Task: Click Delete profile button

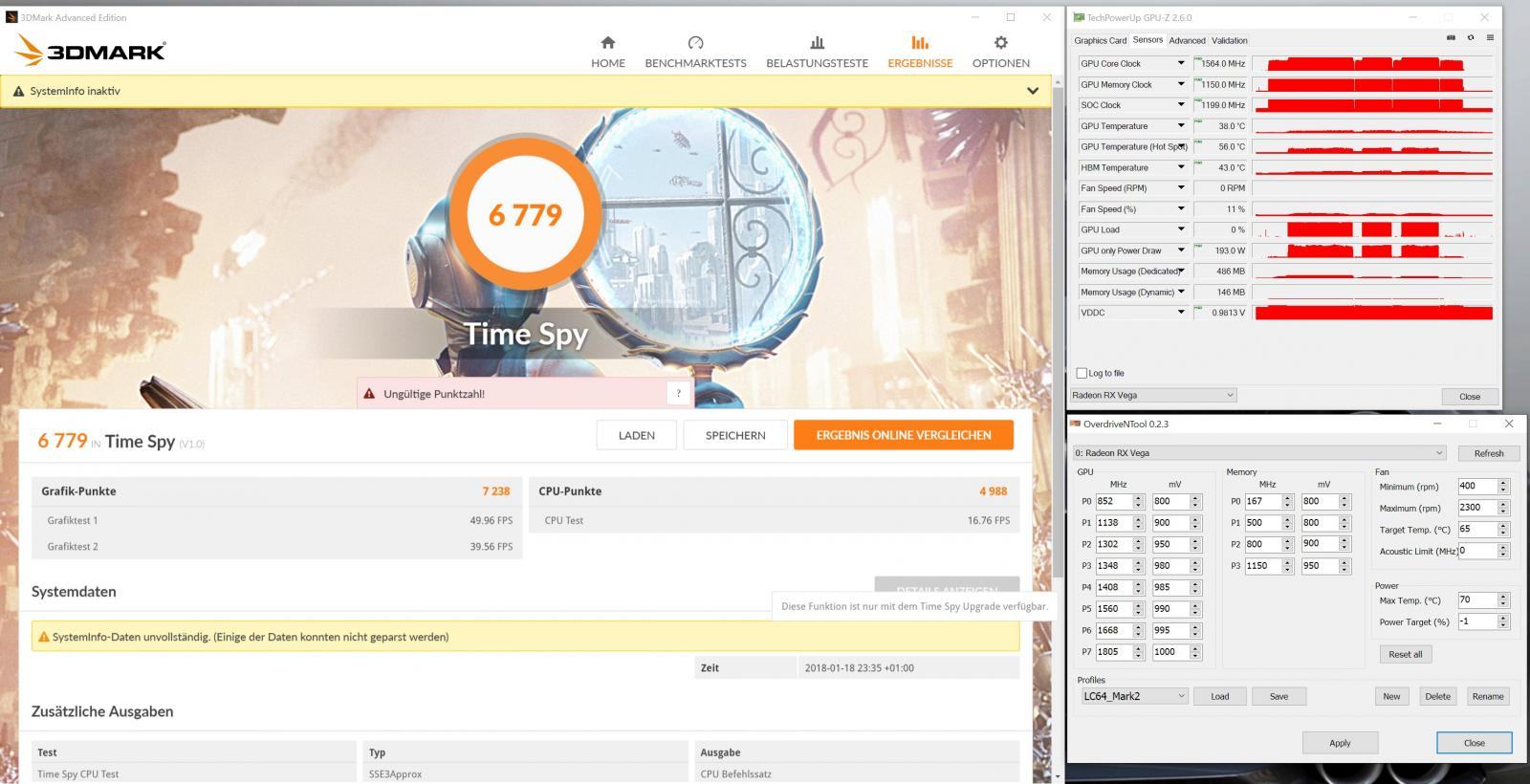Action: pos(1437,696)
